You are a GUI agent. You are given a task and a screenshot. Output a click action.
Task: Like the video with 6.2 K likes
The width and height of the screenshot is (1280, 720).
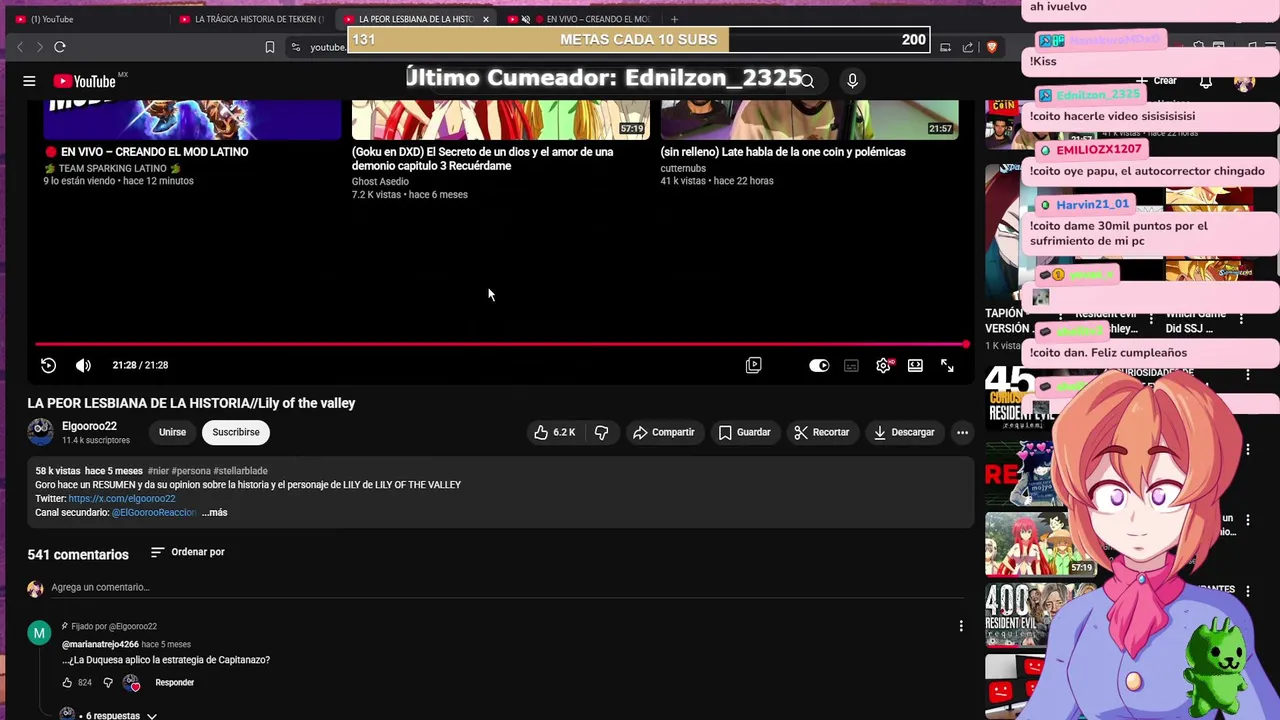(554, 432)
